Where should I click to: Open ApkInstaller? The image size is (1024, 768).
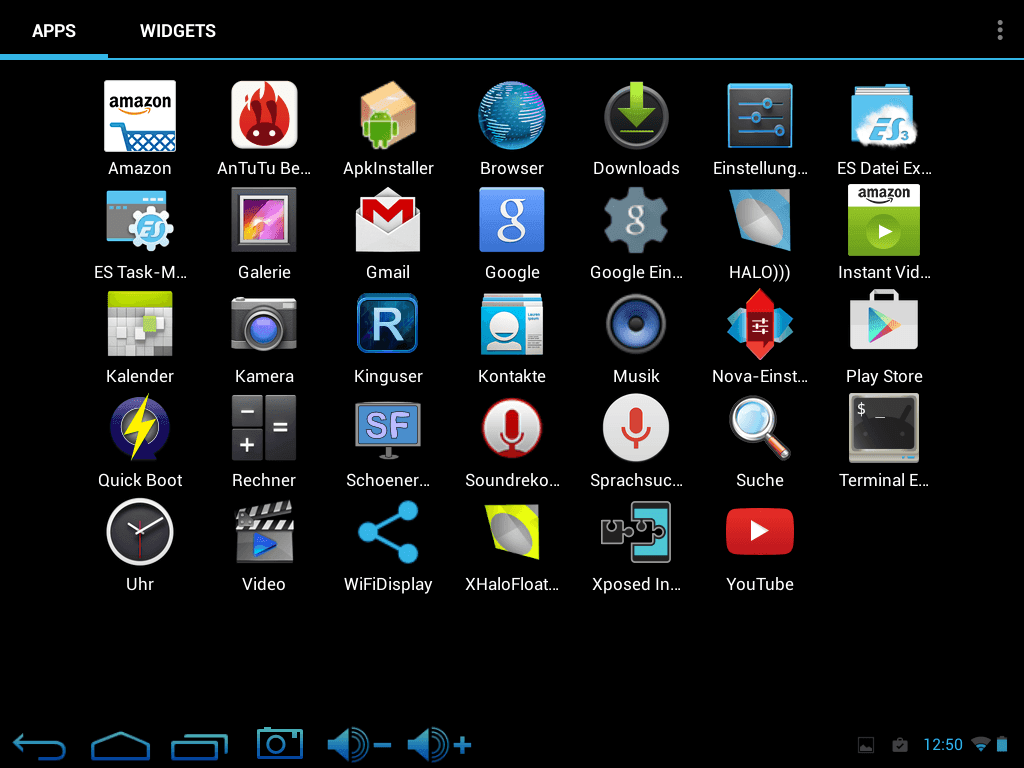388,116
